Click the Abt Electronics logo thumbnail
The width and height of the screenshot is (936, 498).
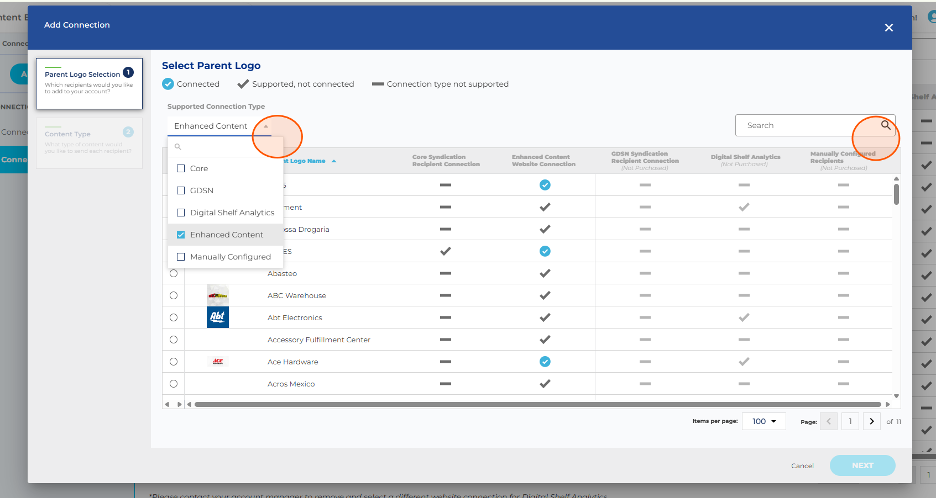218,317
